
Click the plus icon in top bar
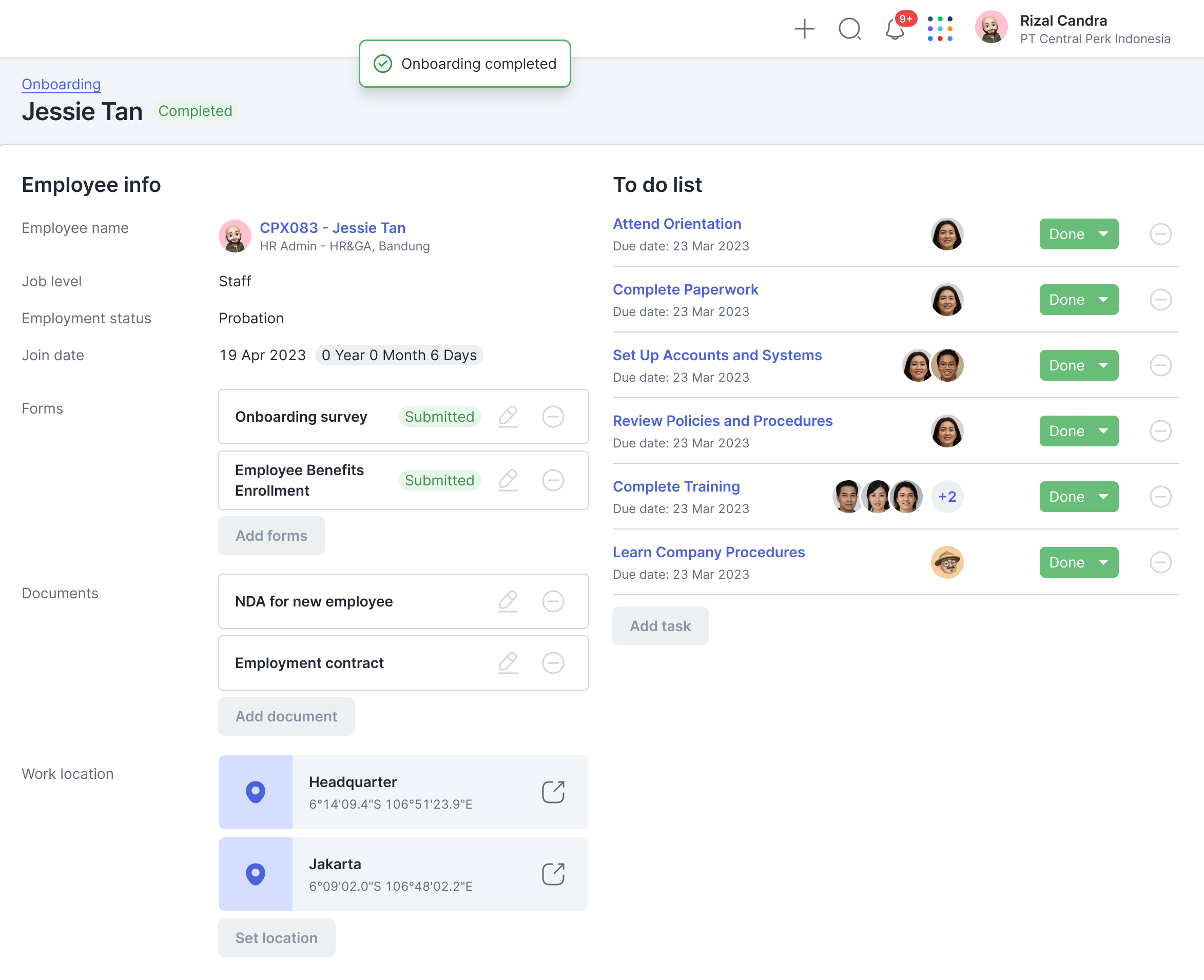coord(804,29)
